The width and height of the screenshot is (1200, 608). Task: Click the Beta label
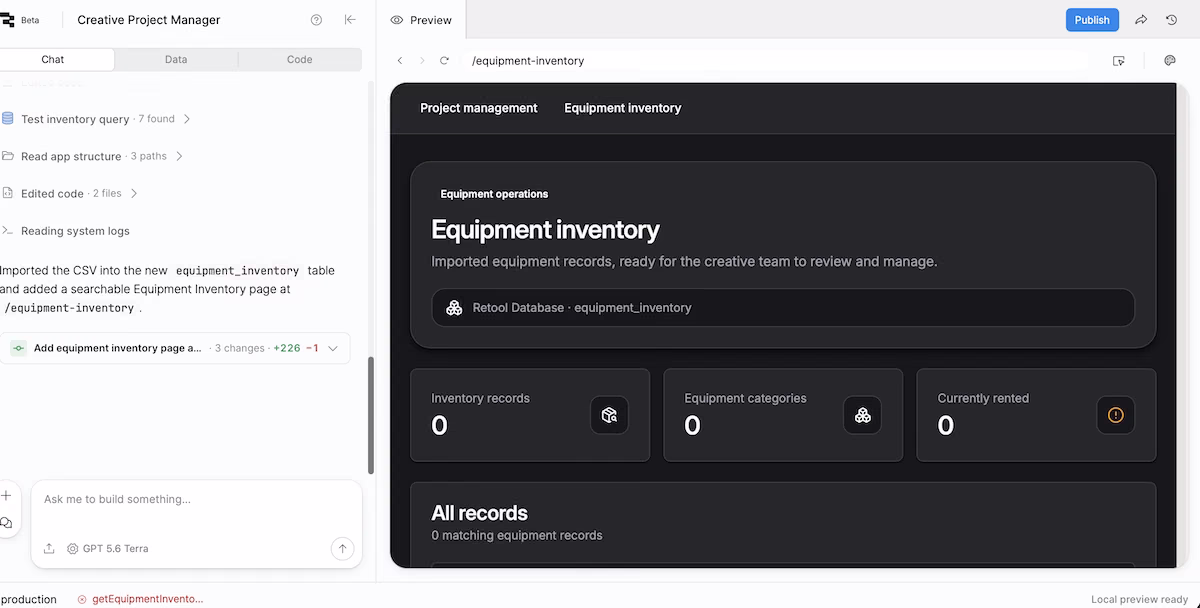[30, 20]
